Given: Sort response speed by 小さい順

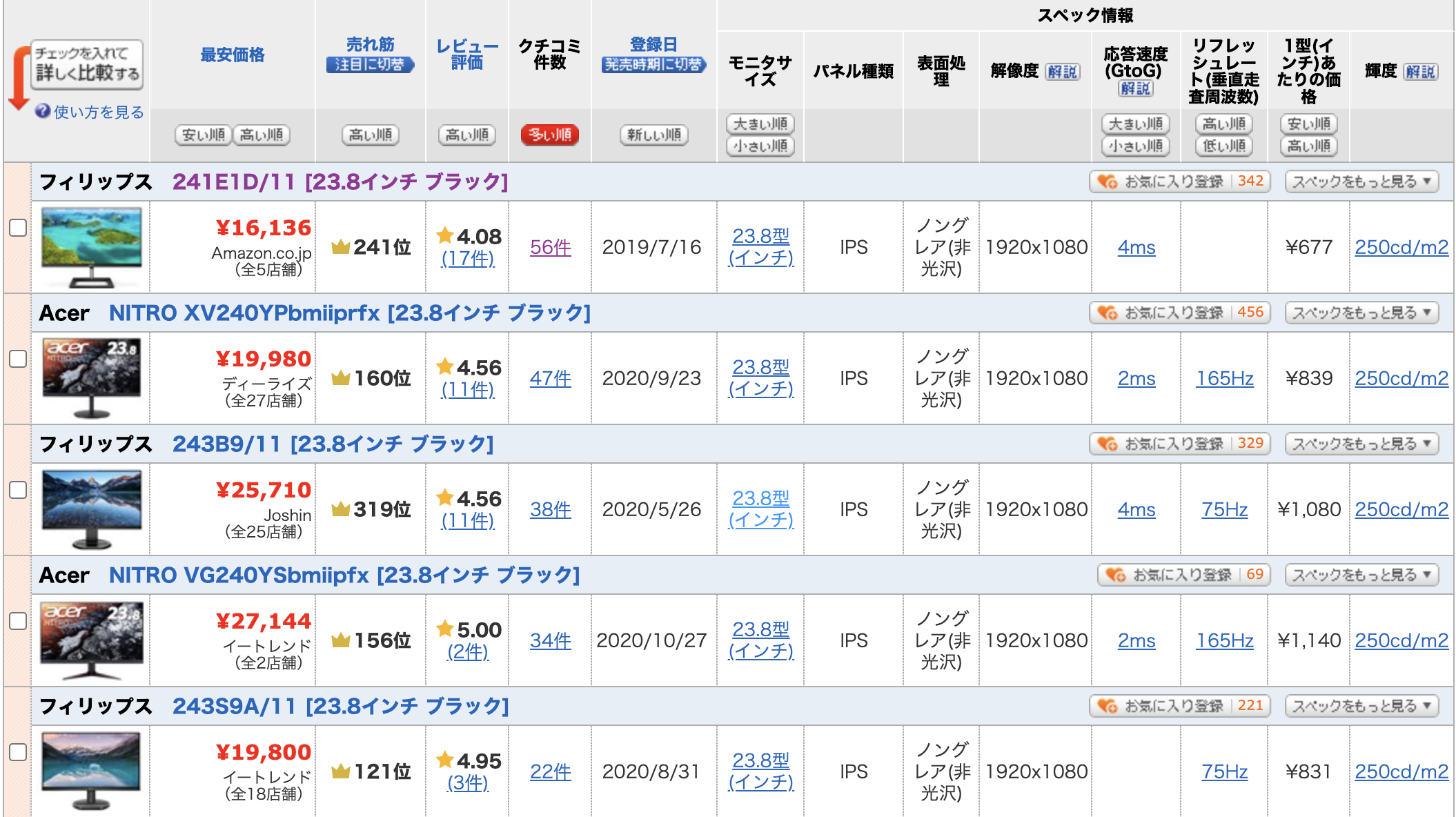Looking at the screenshot, I should tap(1136, 146).
